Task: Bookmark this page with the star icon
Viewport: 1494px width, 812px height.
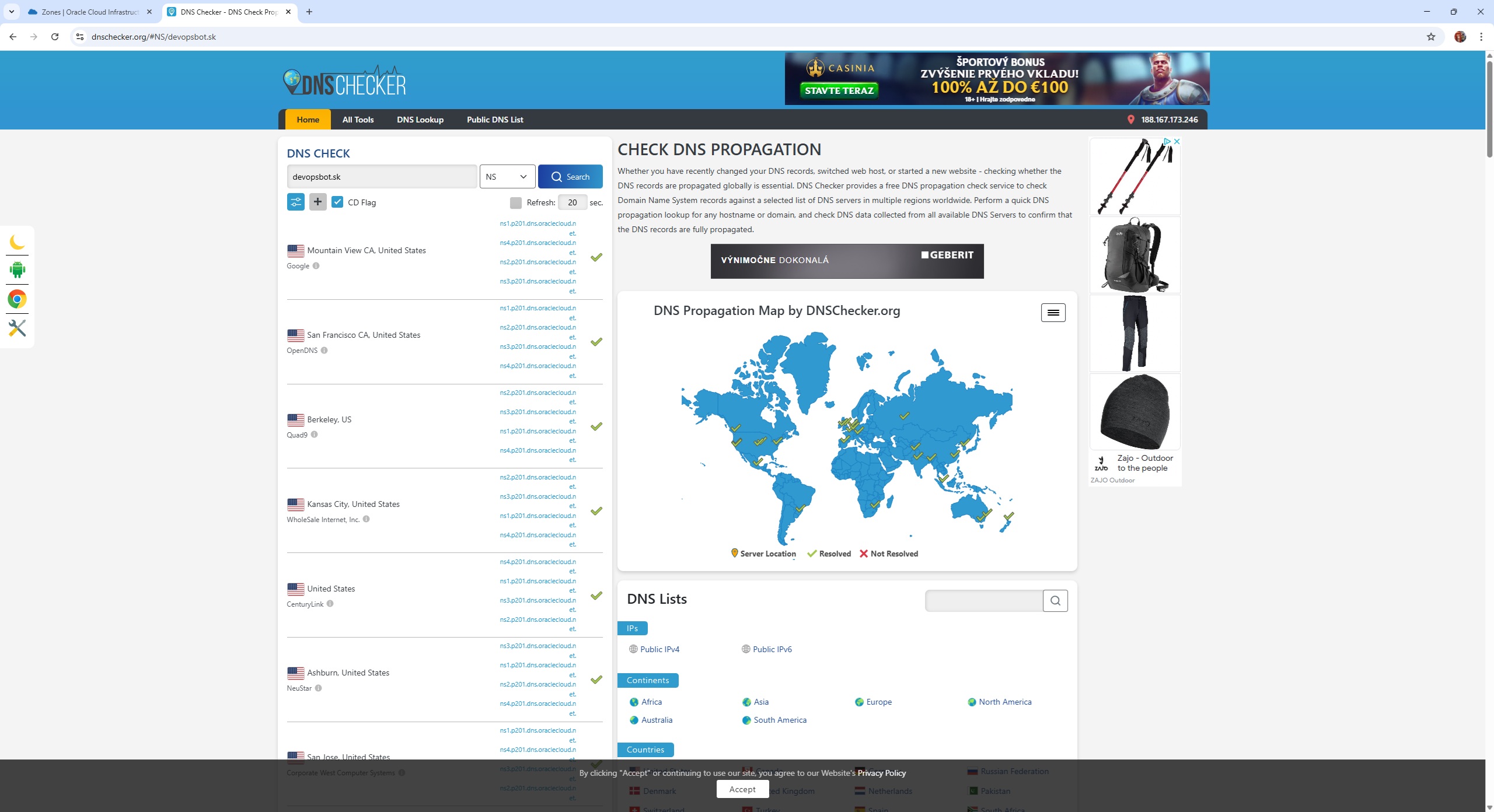Action: click(x=1431, y=37)
